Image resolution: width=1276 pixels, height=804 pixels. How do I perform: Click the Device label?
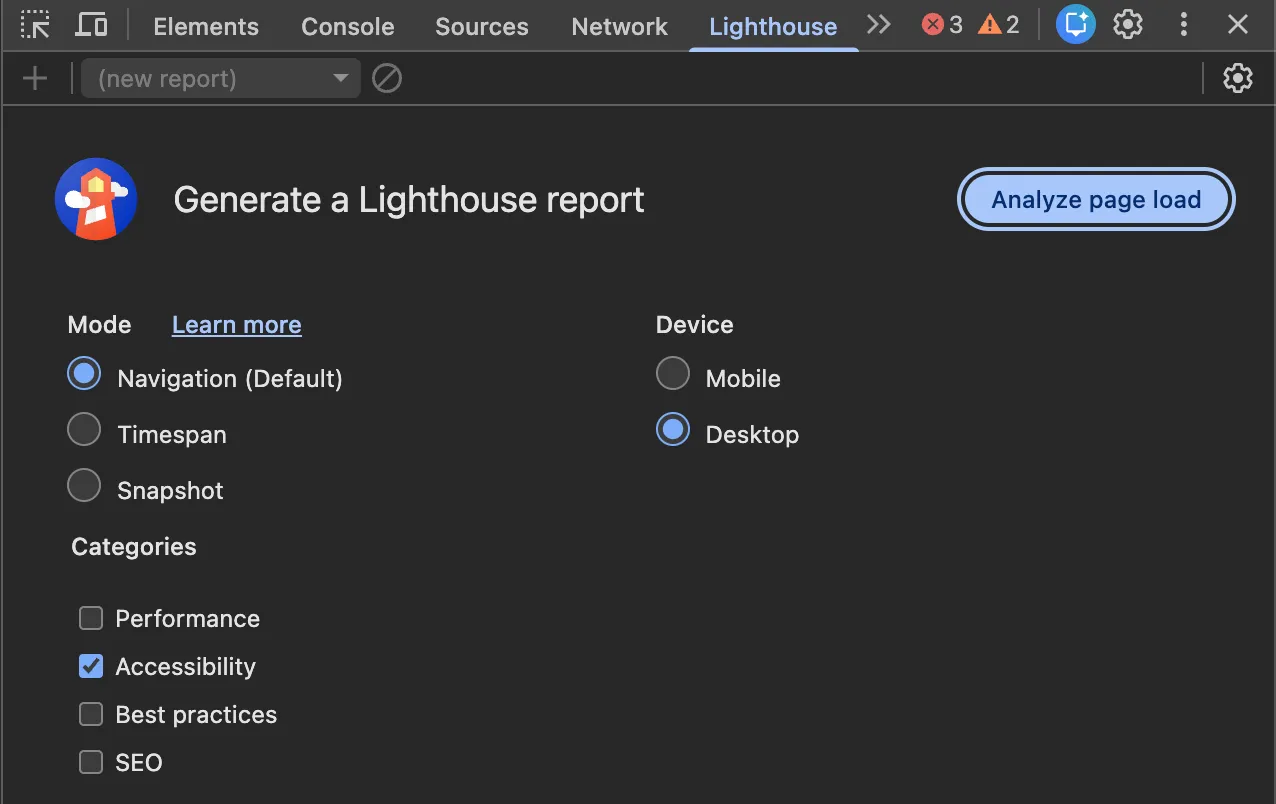click(695, 325)
